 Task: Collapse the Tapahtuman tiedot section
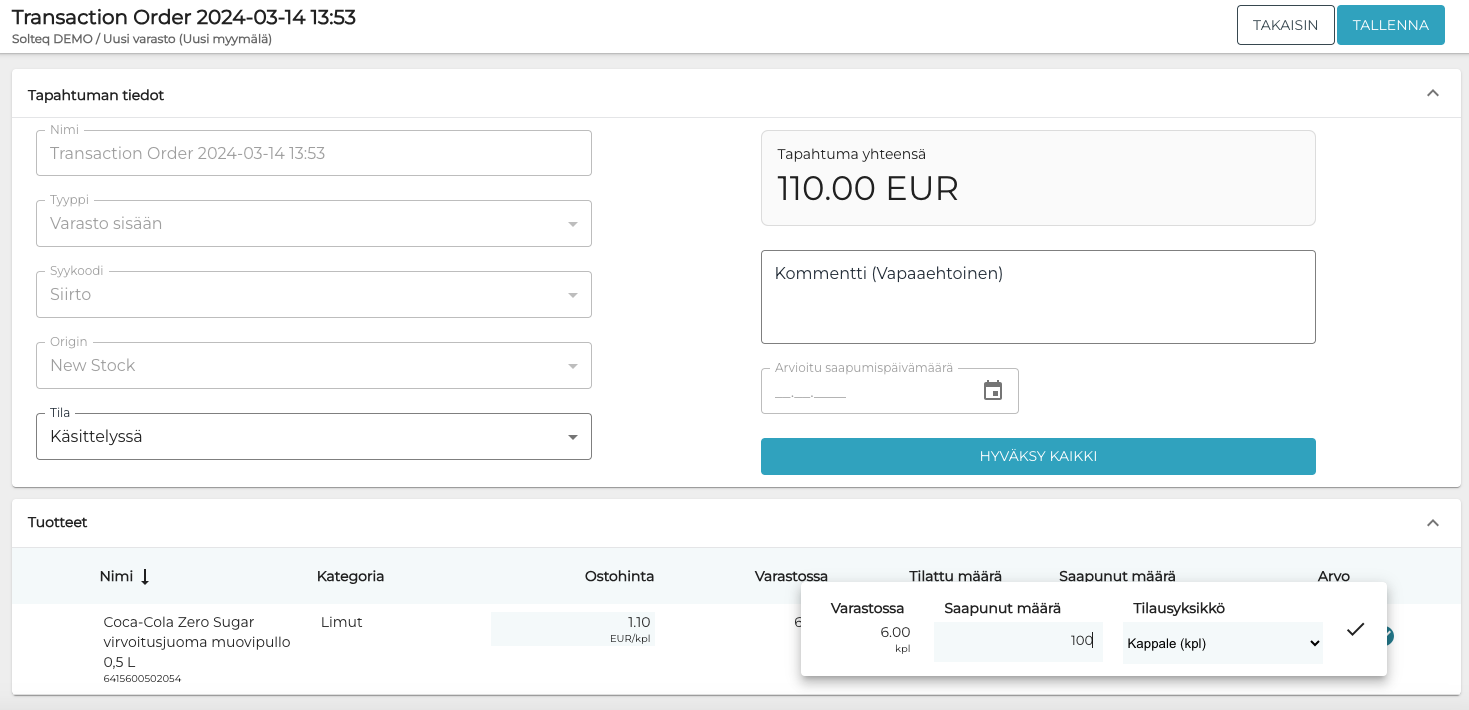point(1432,94)
